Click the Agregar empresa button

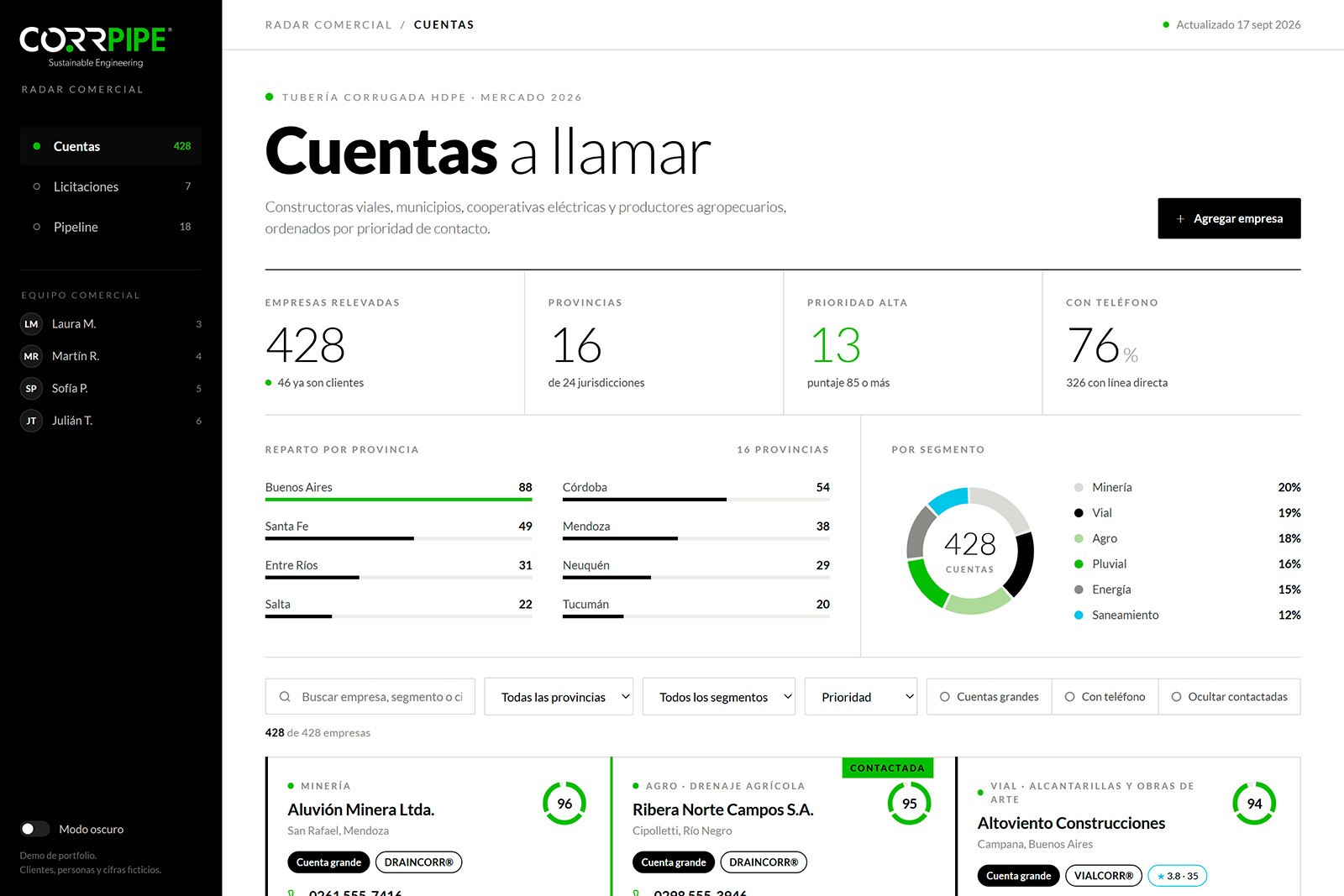pyautogui.click(x=1229, y=218)
